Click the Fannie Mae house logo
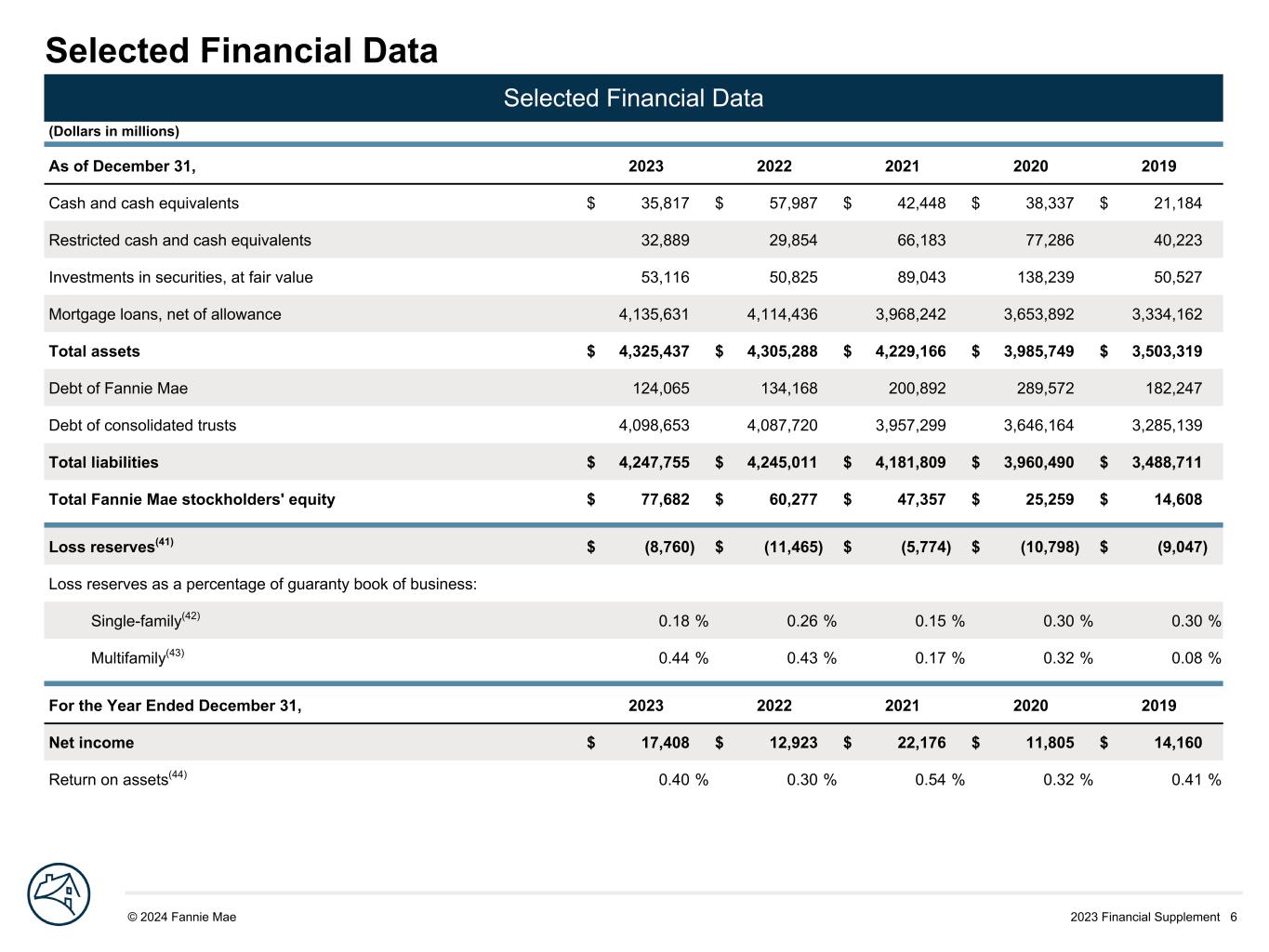1269x952 pixels. pos(59,893)
